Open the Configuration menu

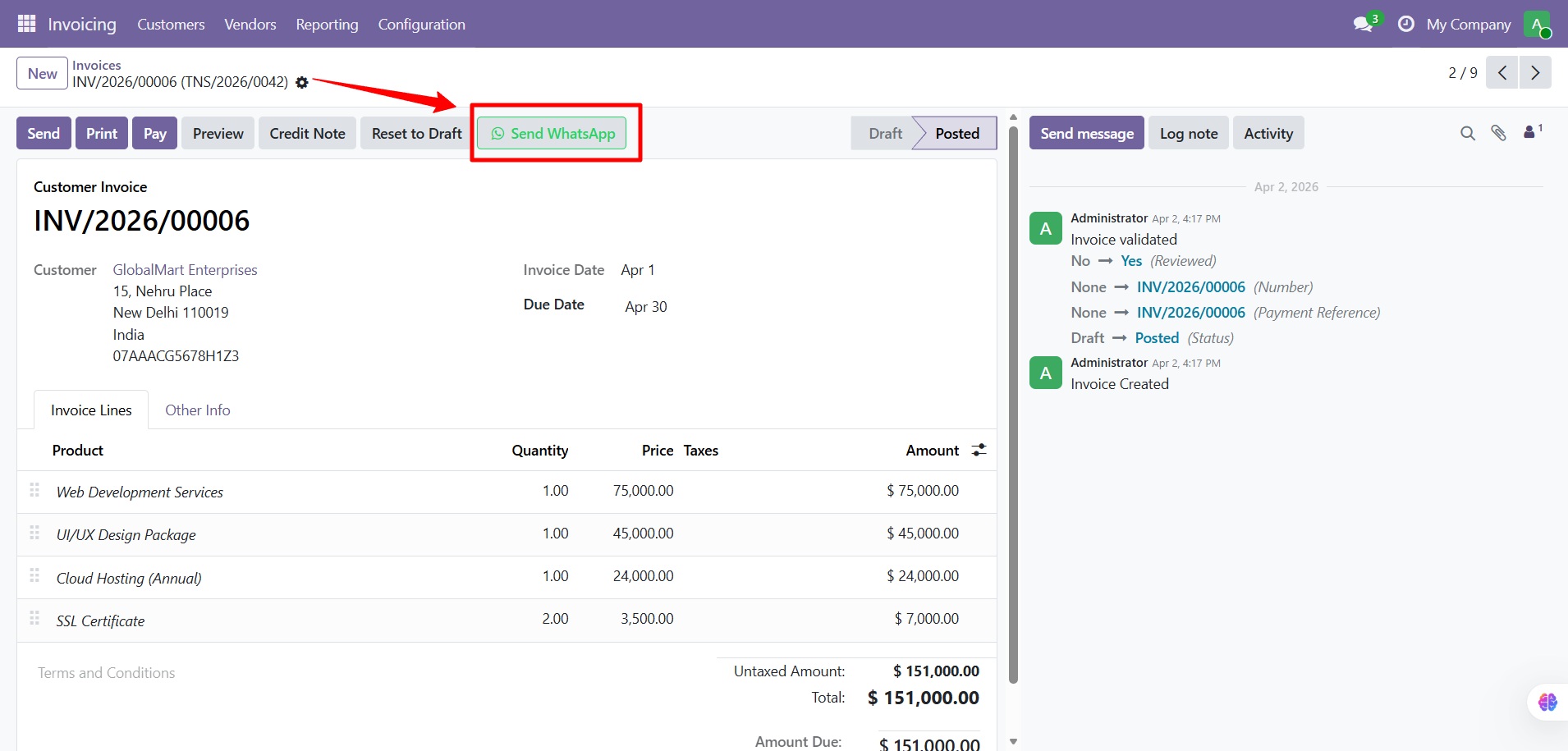point(421,24)
